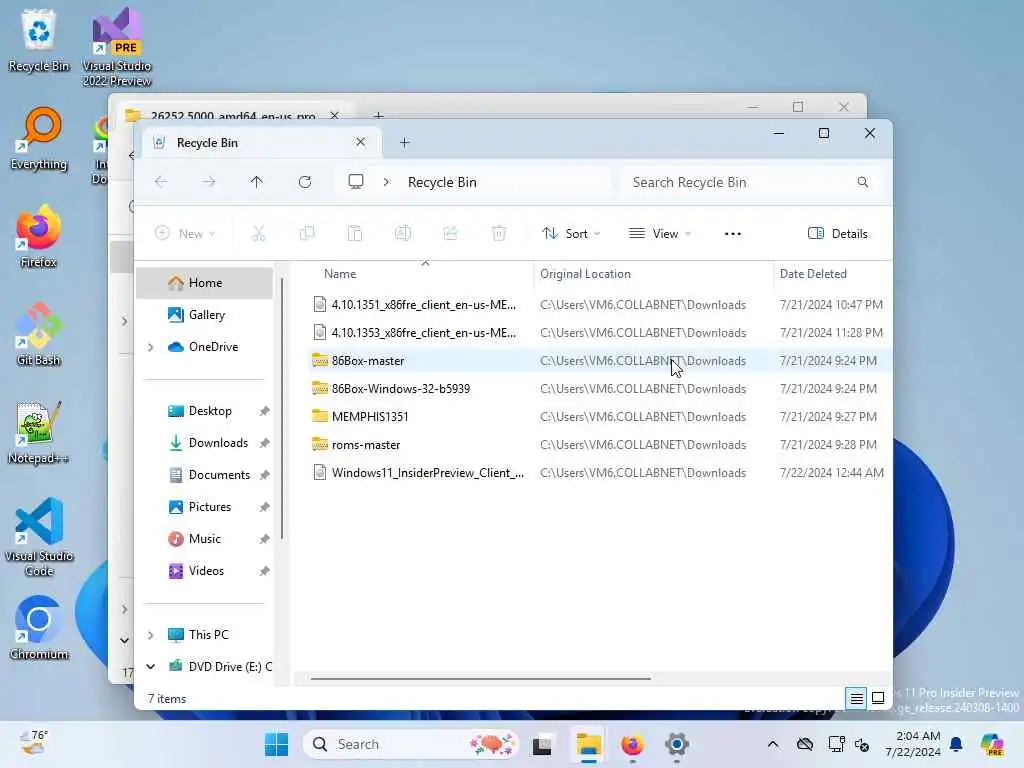This screenshot has height=768, width=1024.
Task: Open Pictures quick access folder
Action: click(x=204, y=507)
